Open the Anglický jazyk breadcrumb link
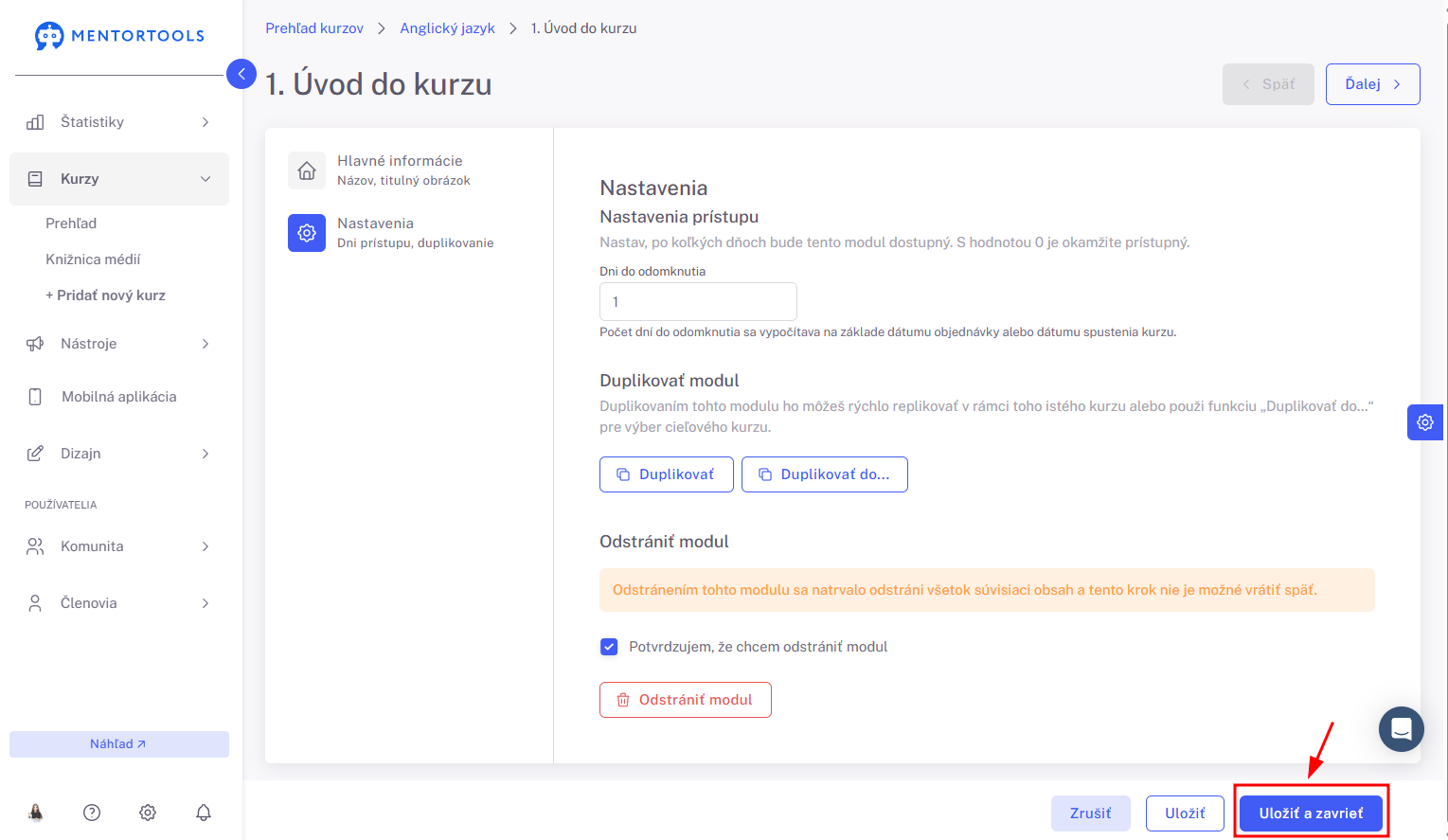 (x=447, y=28)
